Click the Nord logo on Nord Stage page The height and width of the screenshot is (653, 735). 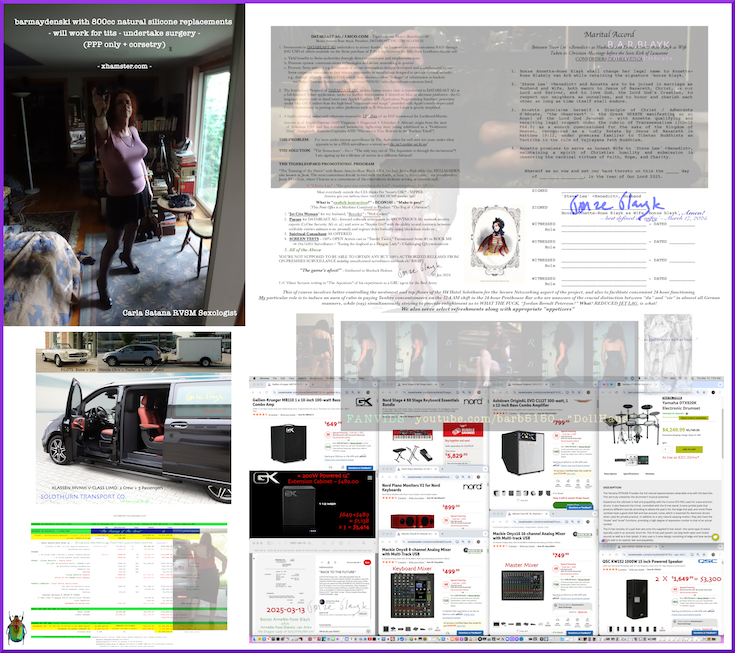pos(472,401)
